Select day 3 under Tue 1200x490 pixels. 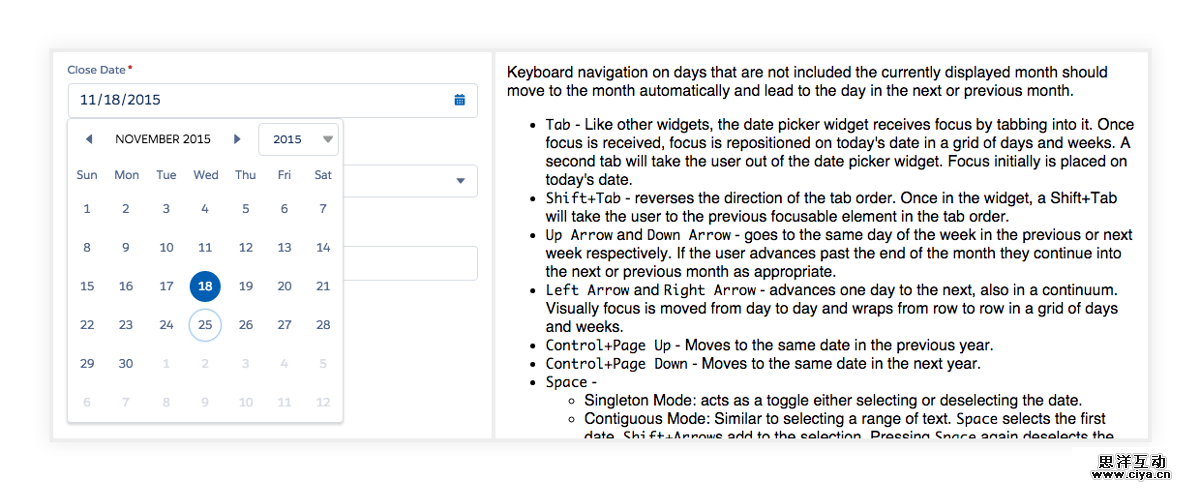pyautogui.click(x=166, y=209)
